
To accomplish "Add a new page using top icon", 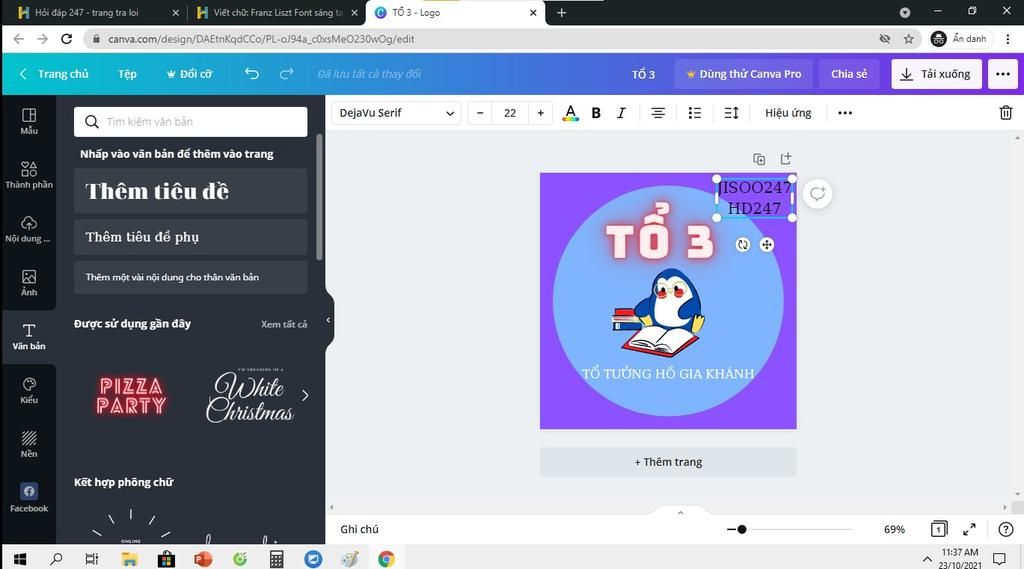I will pyautogui.click(x=786, y=159).
